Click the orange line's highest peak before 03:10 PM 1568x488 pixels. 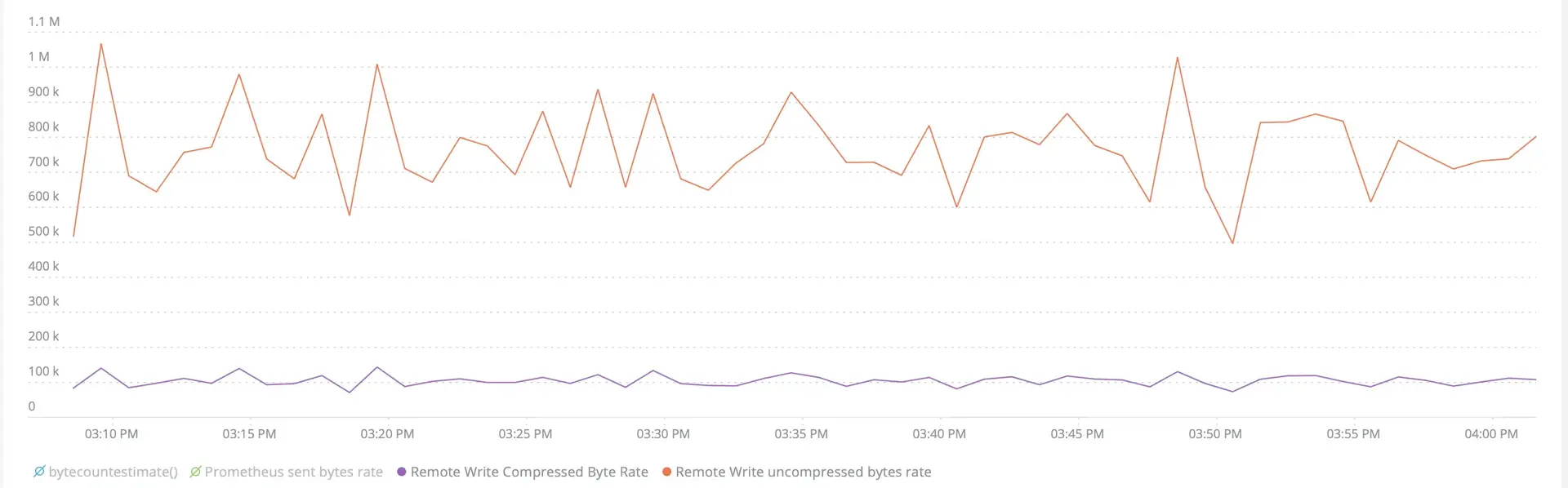click(x=101, y=44)
